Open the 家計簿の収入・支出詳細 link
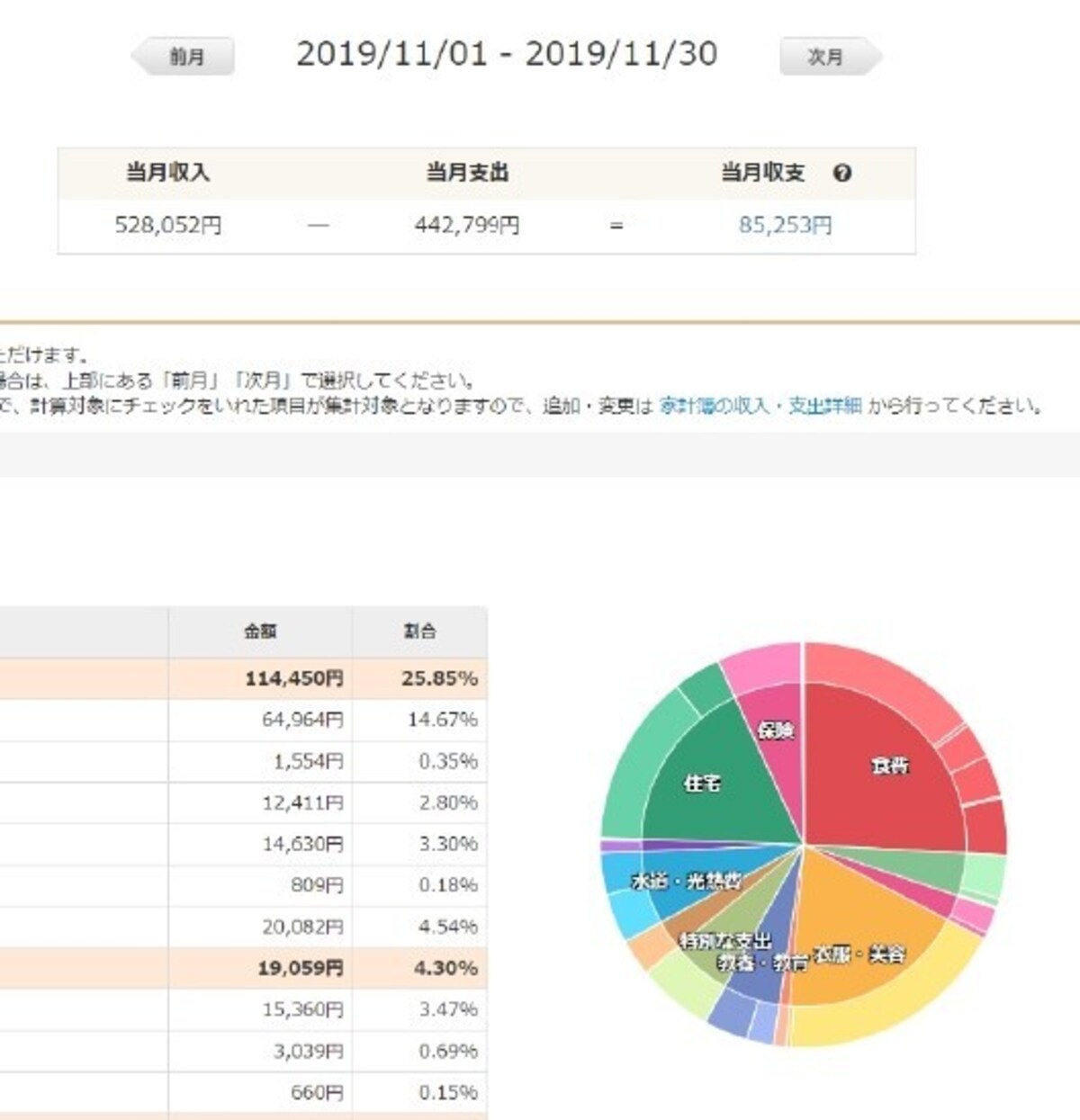Image resolution: width=1080 pixels, height=1120 pixels. click(x=760, y=406)
